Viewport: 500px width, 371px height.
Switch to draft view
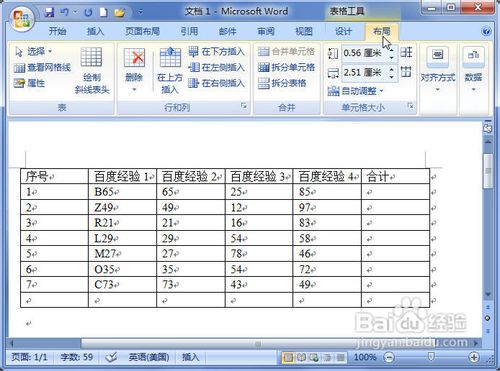click(340, 358)
